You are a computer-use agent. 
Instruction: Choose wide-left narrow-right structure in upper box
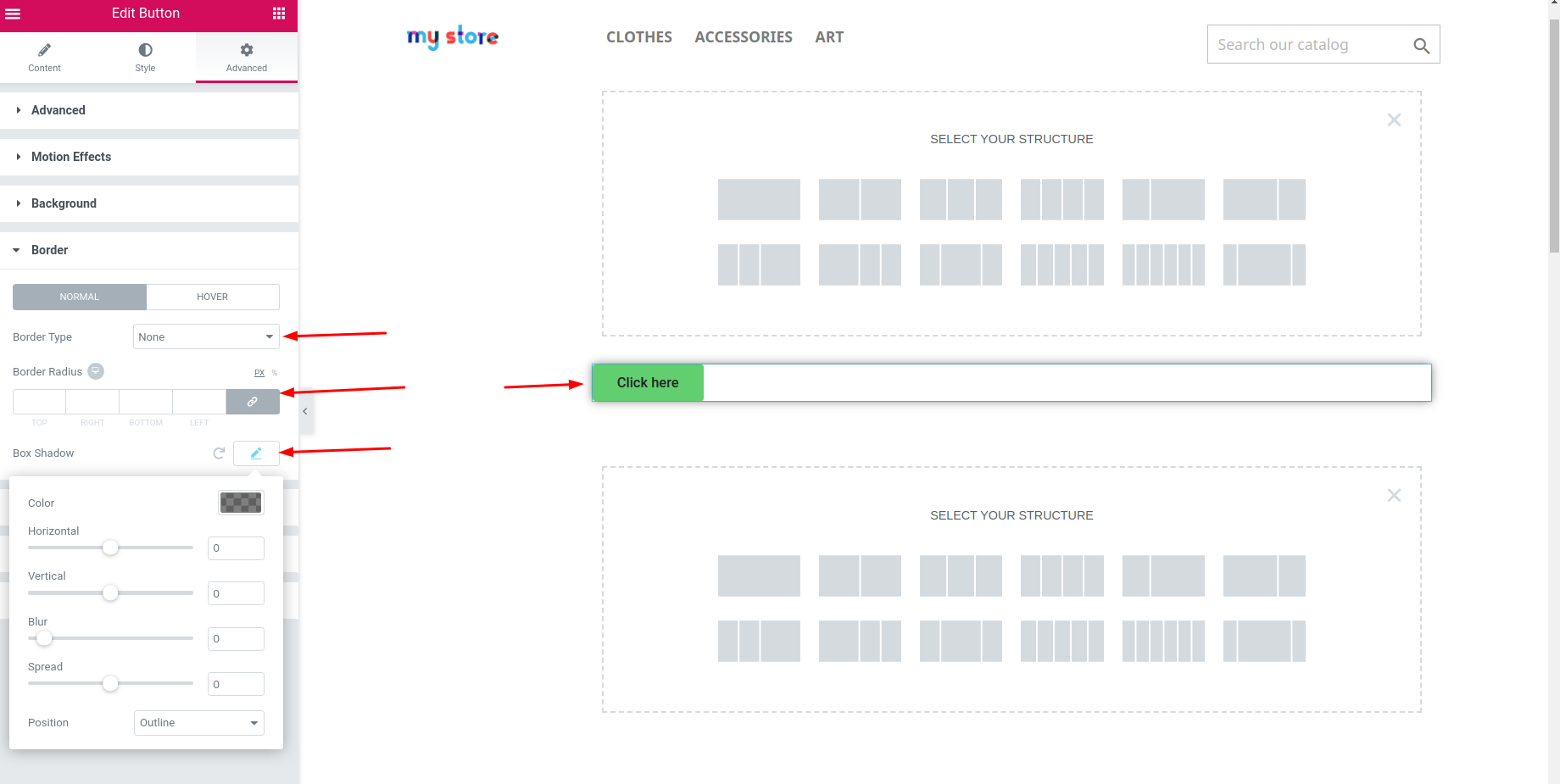[x=1264, y=199]
